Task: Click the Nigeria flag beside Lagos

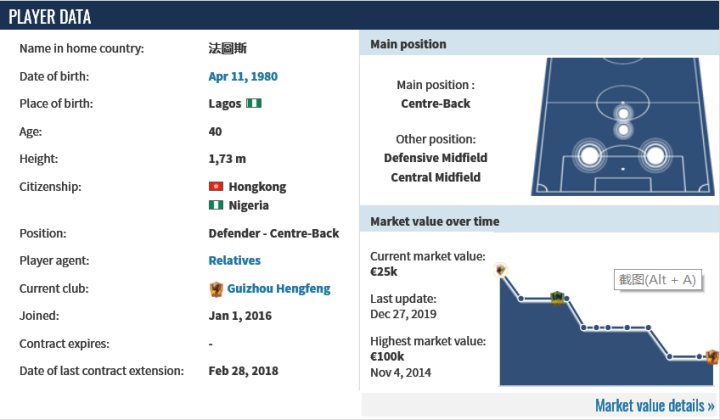Action: point(254,104)
